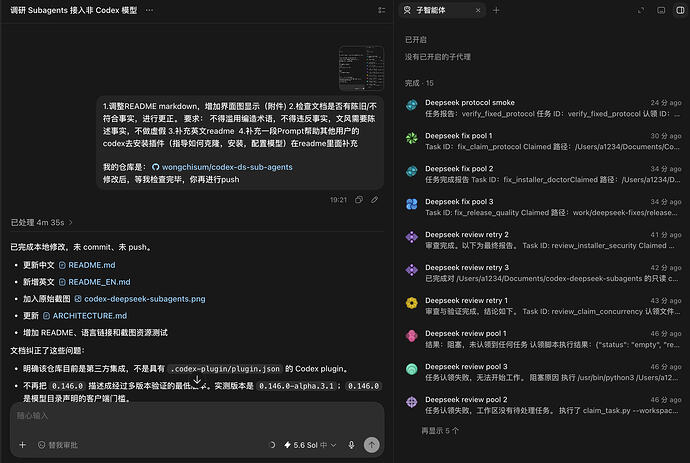Screen dimensions: 690x463
Task: Close the 子智能体 tab
Action: point(478,10)
